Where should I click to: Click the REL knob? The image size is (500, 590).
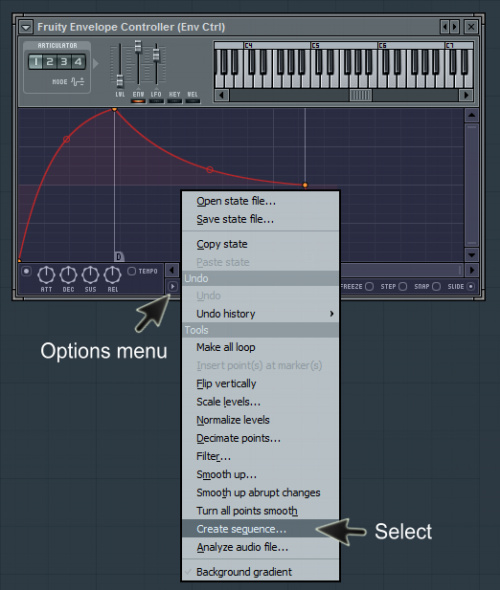(112, 275)
